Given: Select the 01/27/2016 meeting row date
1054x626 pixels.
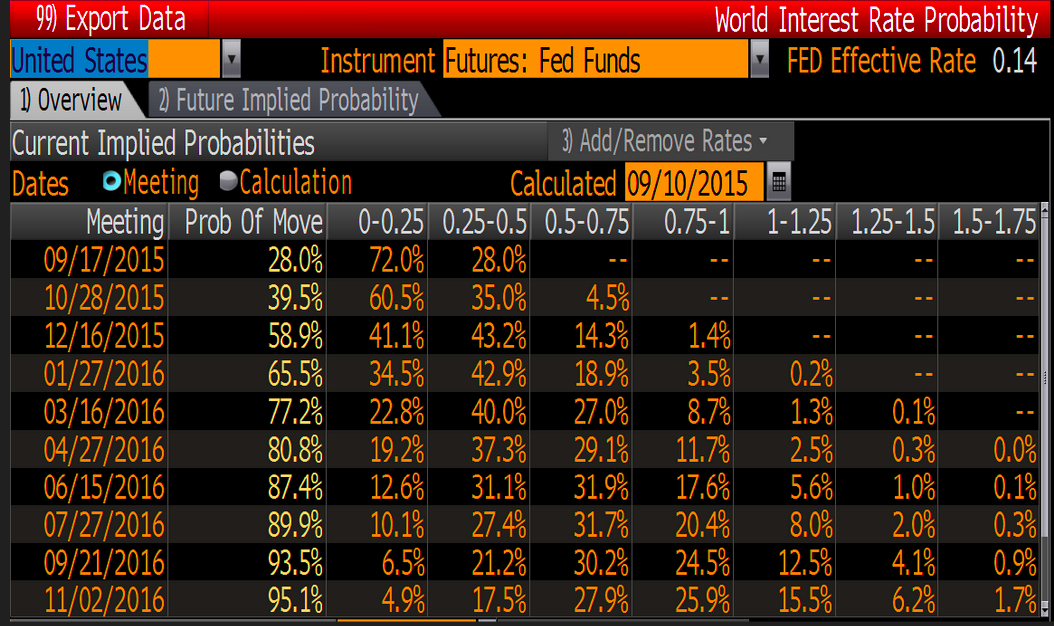Looking at the screenshot, I should [104, 373].
